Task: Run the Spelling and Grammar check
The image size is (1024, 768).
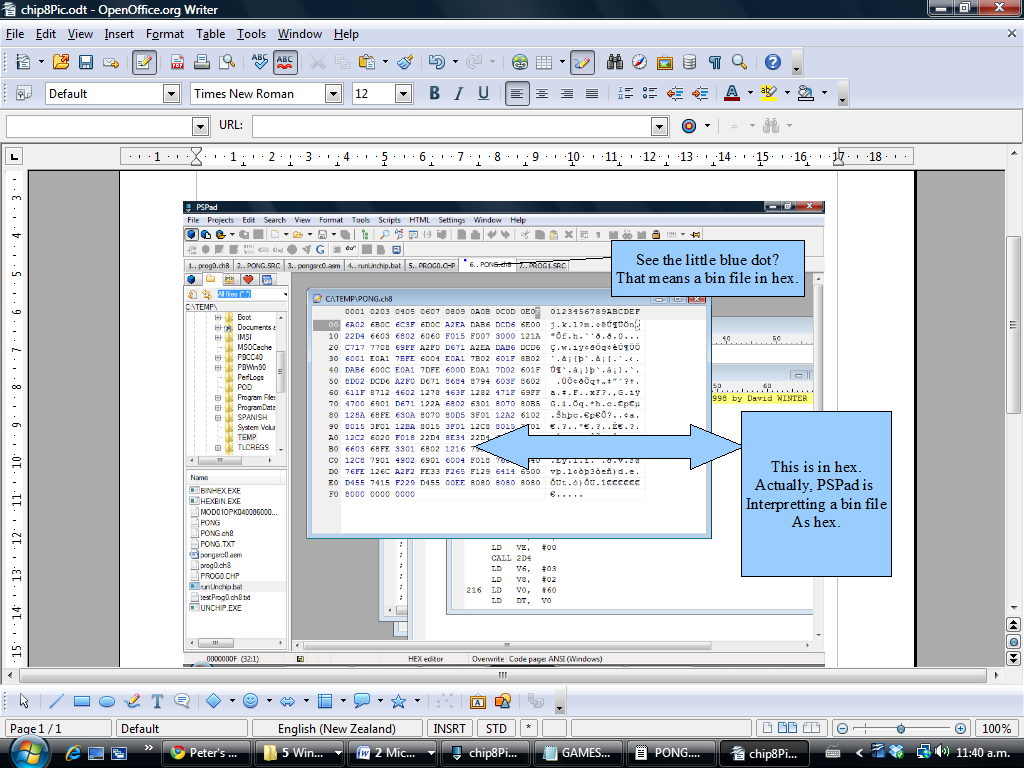Action: coord(259,62)
